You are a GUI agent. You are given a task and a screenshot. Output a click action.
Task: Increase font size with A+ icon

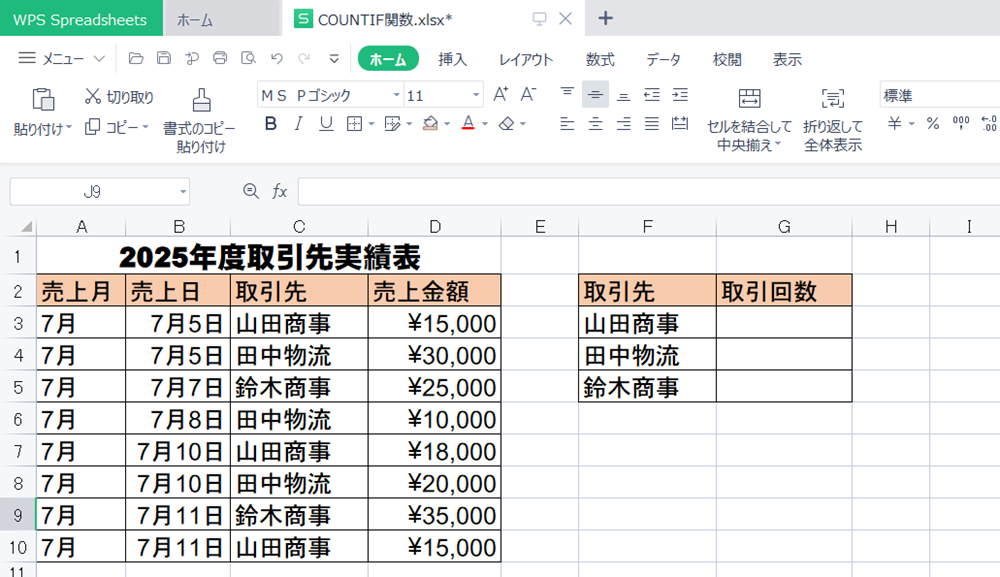pyautogui.click(x=501, y=95)
